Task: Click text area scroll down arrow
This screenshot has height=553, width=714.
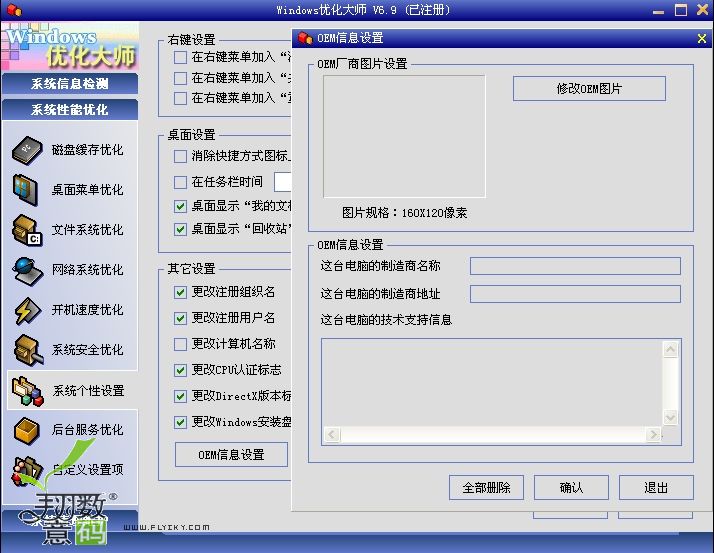Action: click(x=670, y=417)
